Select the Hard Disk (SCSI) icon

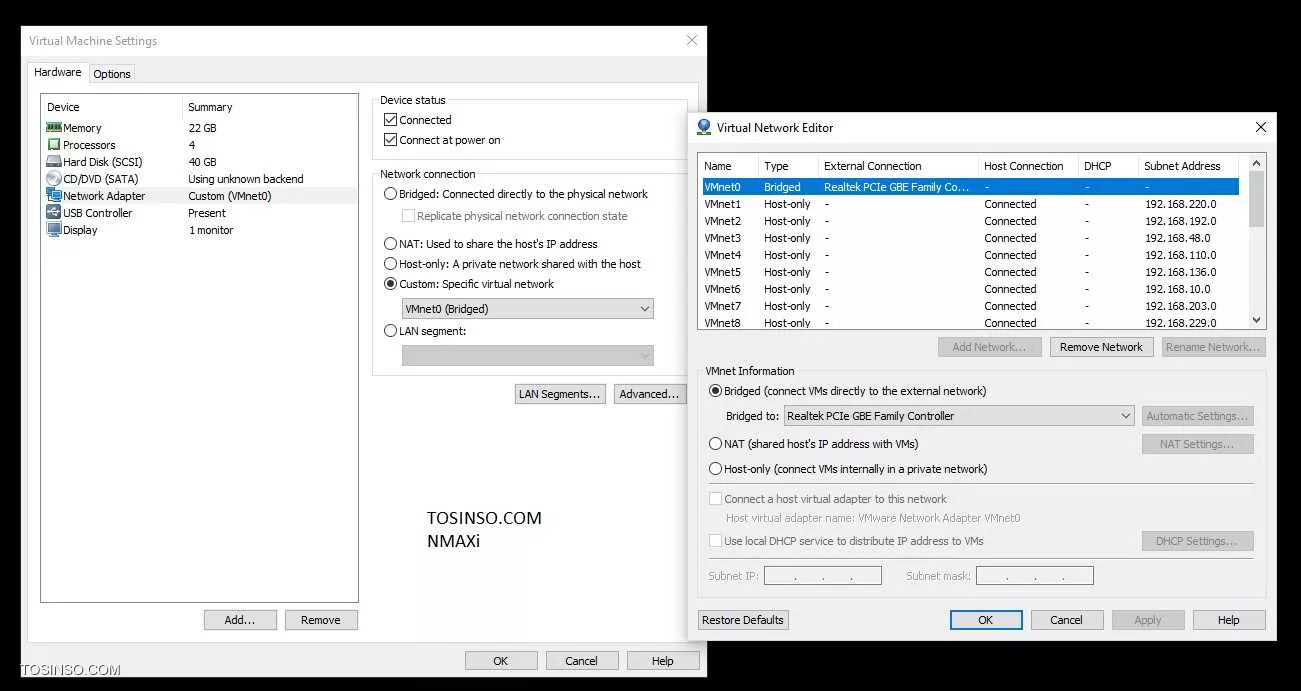point(54,162)
